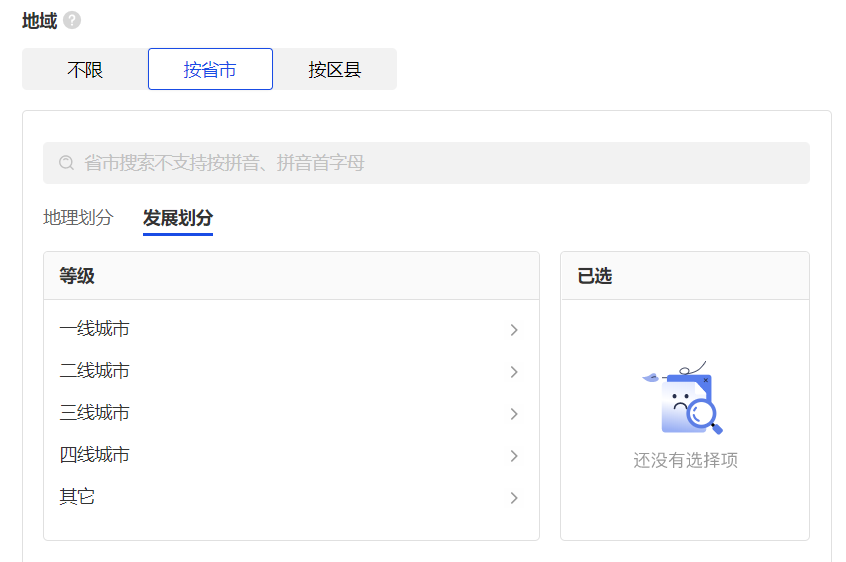Expand 一线城市 with its chevron arrow
This screenshot has height=562, width=846.
514,330
